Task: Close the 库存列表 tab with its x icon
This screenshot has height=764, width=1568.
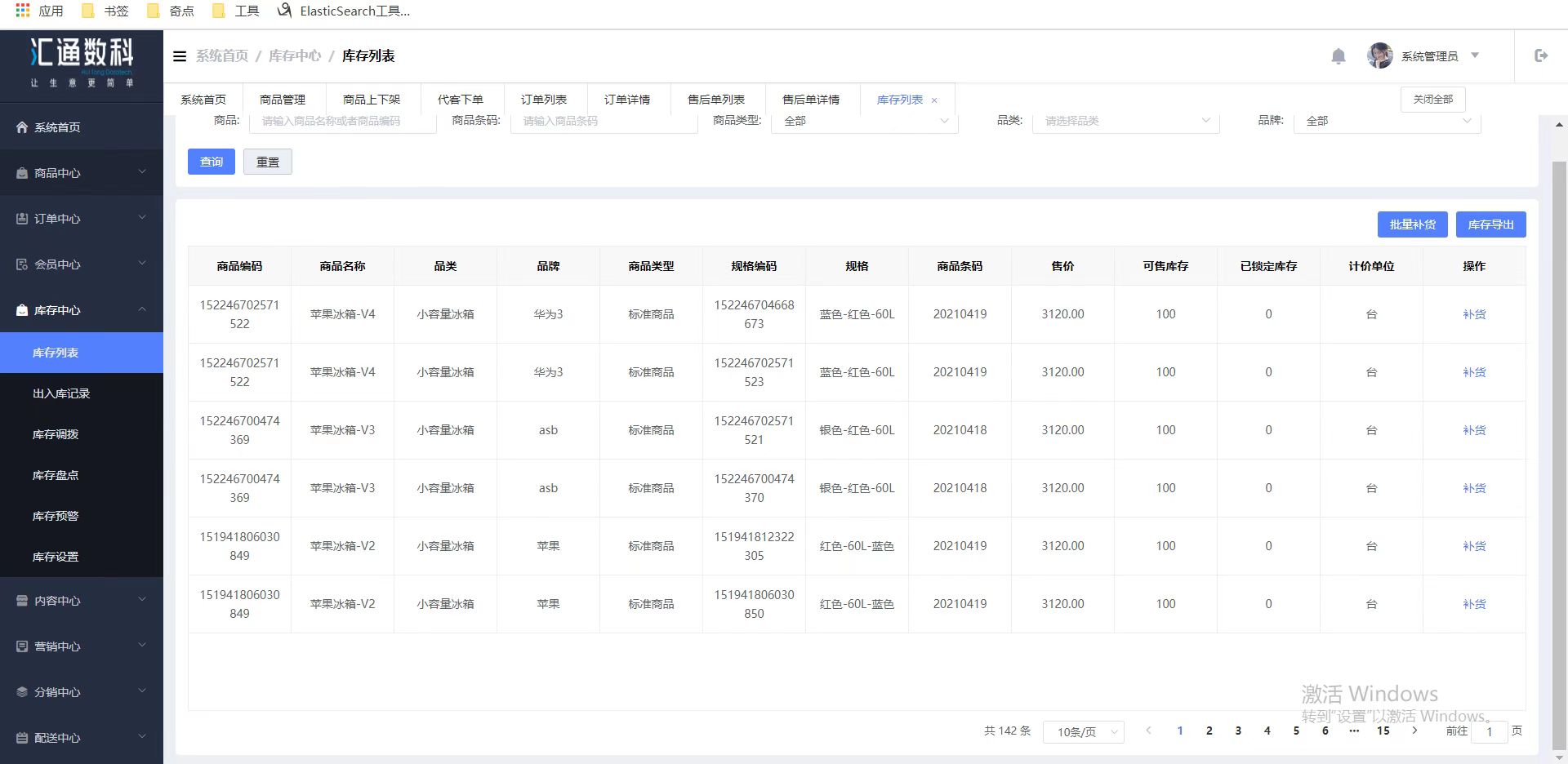Action: pos(934,100)
